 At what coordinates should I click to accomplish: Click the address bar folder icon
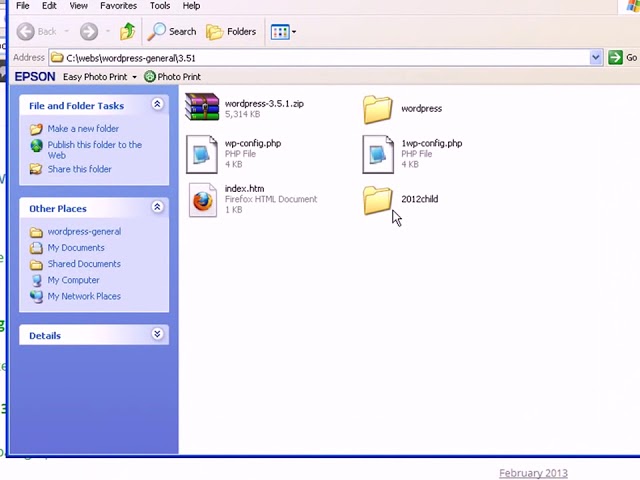[57, 58]
